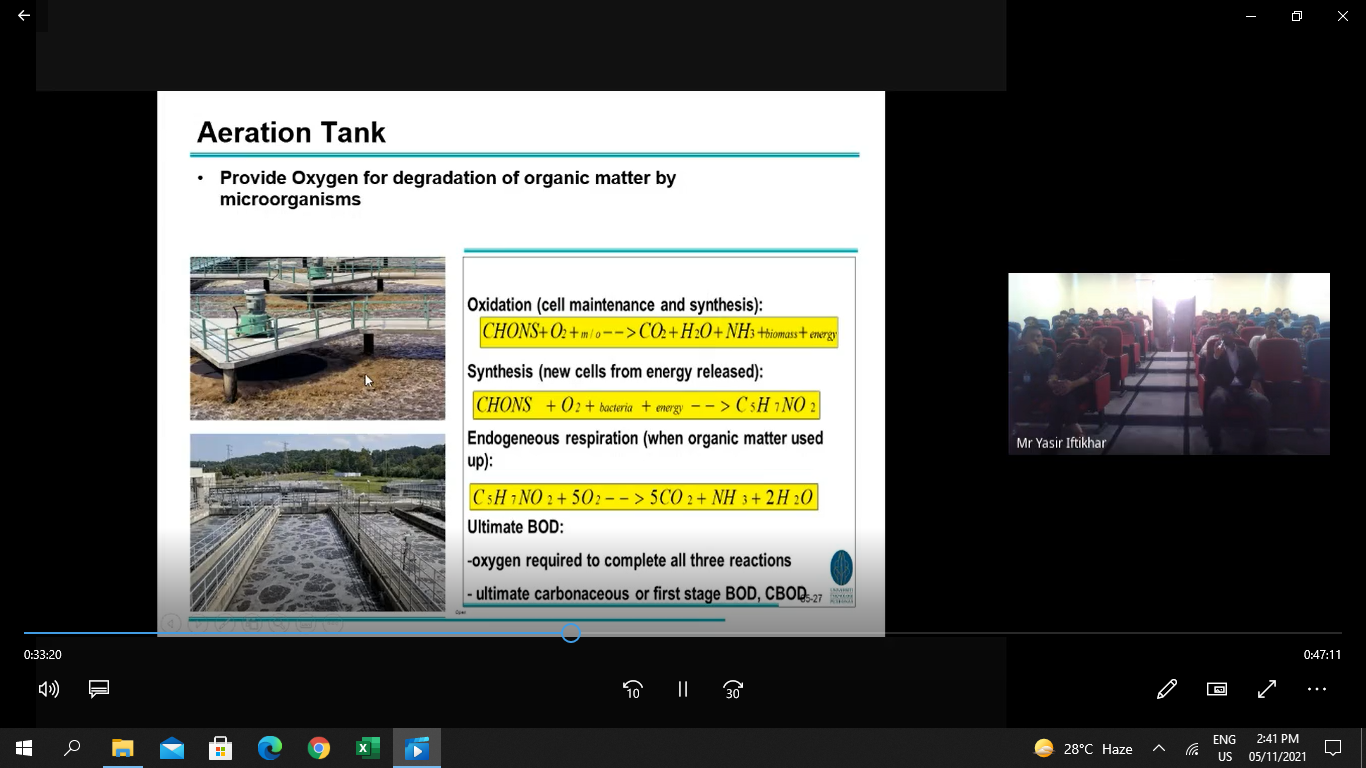The height and width of the screenshot is (768, 1366).
Task: Click the webcam video of Mr Yasir Iftikhar
Action: coord(1169,364)
